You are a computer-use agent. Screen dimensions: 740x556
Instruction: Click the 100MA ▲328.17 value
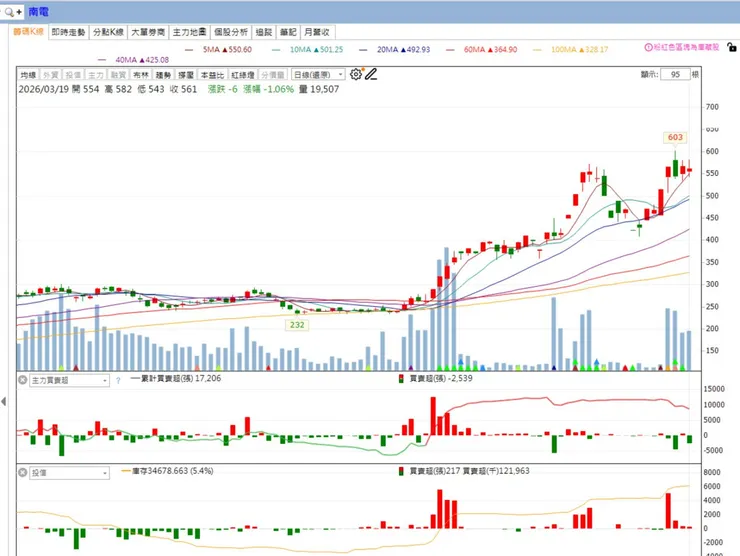coord(580,50)
